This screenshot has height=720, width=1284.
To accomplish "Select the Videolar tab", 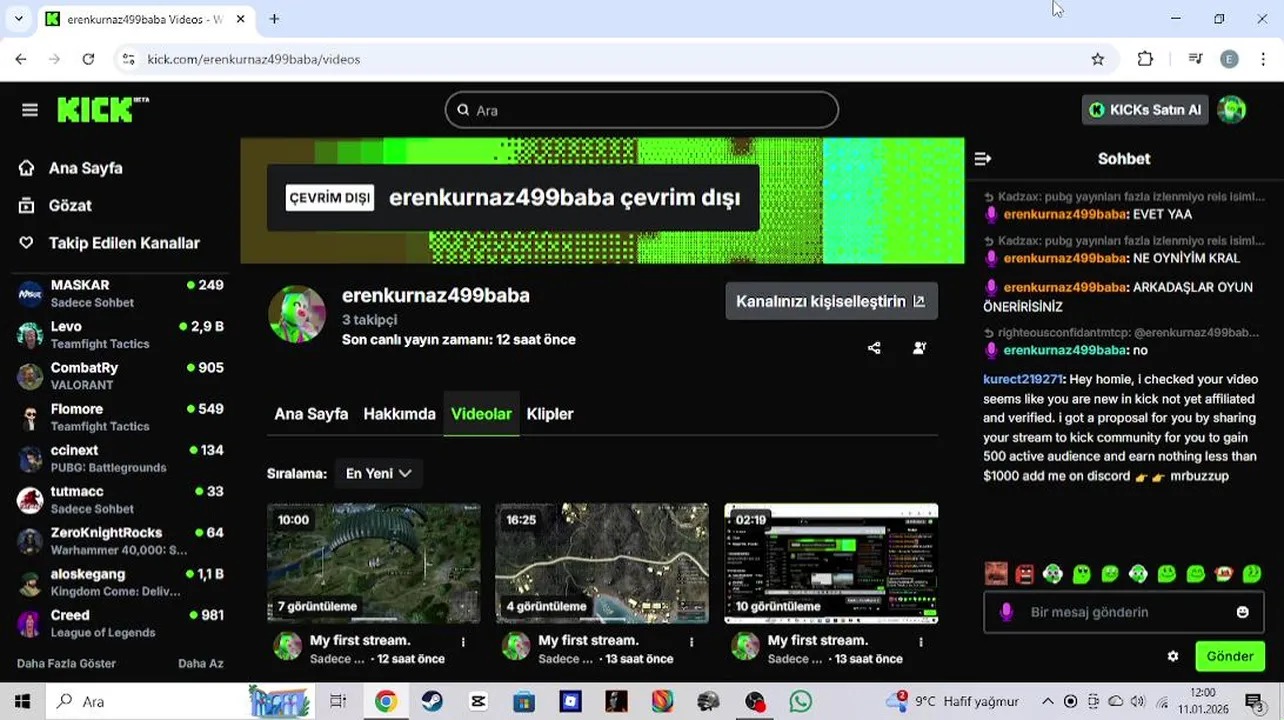I will click(481, 414).
